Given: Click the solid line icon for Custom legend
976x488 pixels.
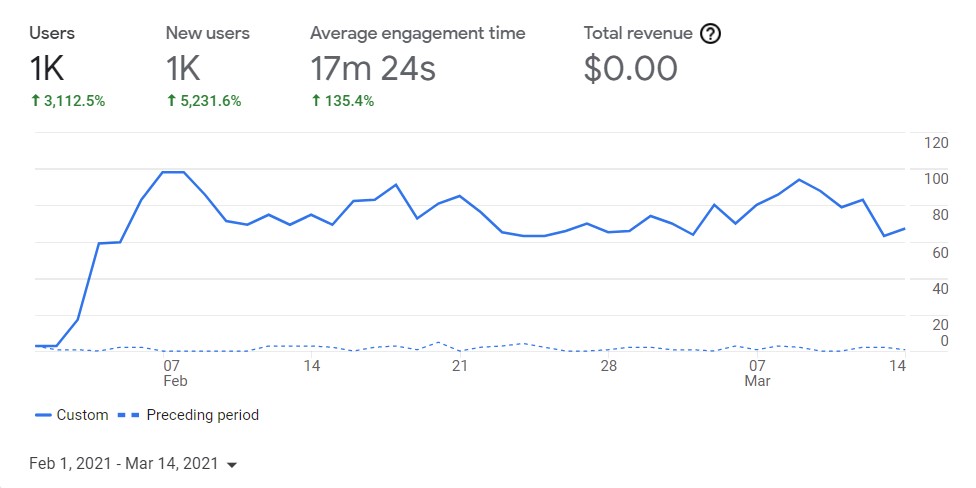Looking at the screenshot, I should (x=43, y=415).
